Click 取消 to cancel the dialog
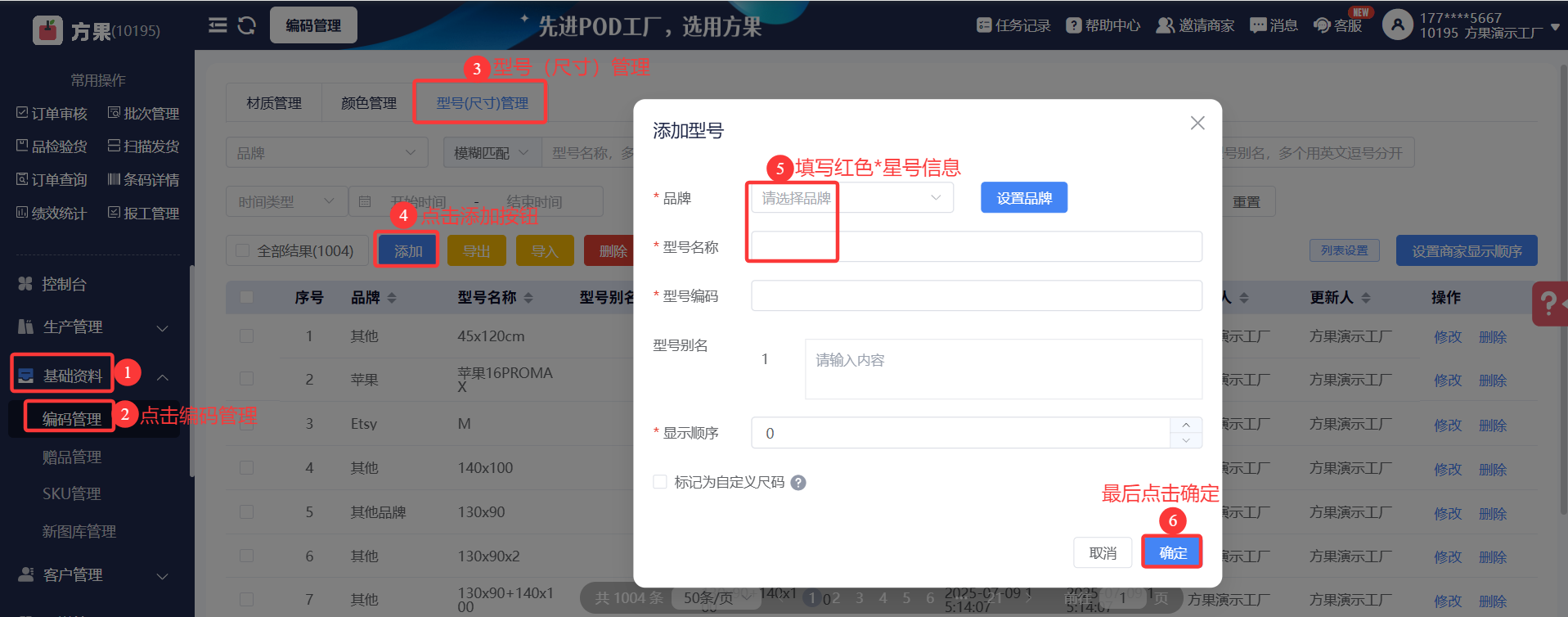The width and height of the screenshot is (1568, 617). click(1103, 553)
